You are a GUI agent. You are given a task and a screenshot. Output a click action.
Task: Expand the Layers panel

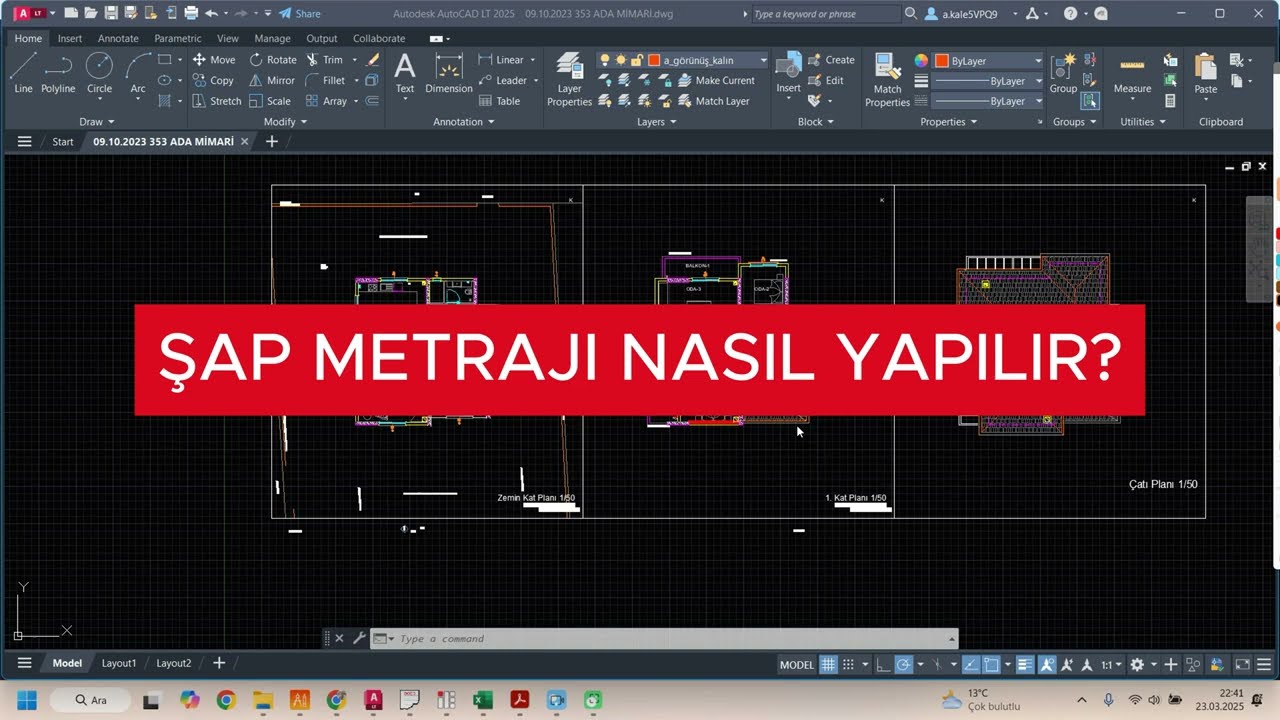pos(656,122)
